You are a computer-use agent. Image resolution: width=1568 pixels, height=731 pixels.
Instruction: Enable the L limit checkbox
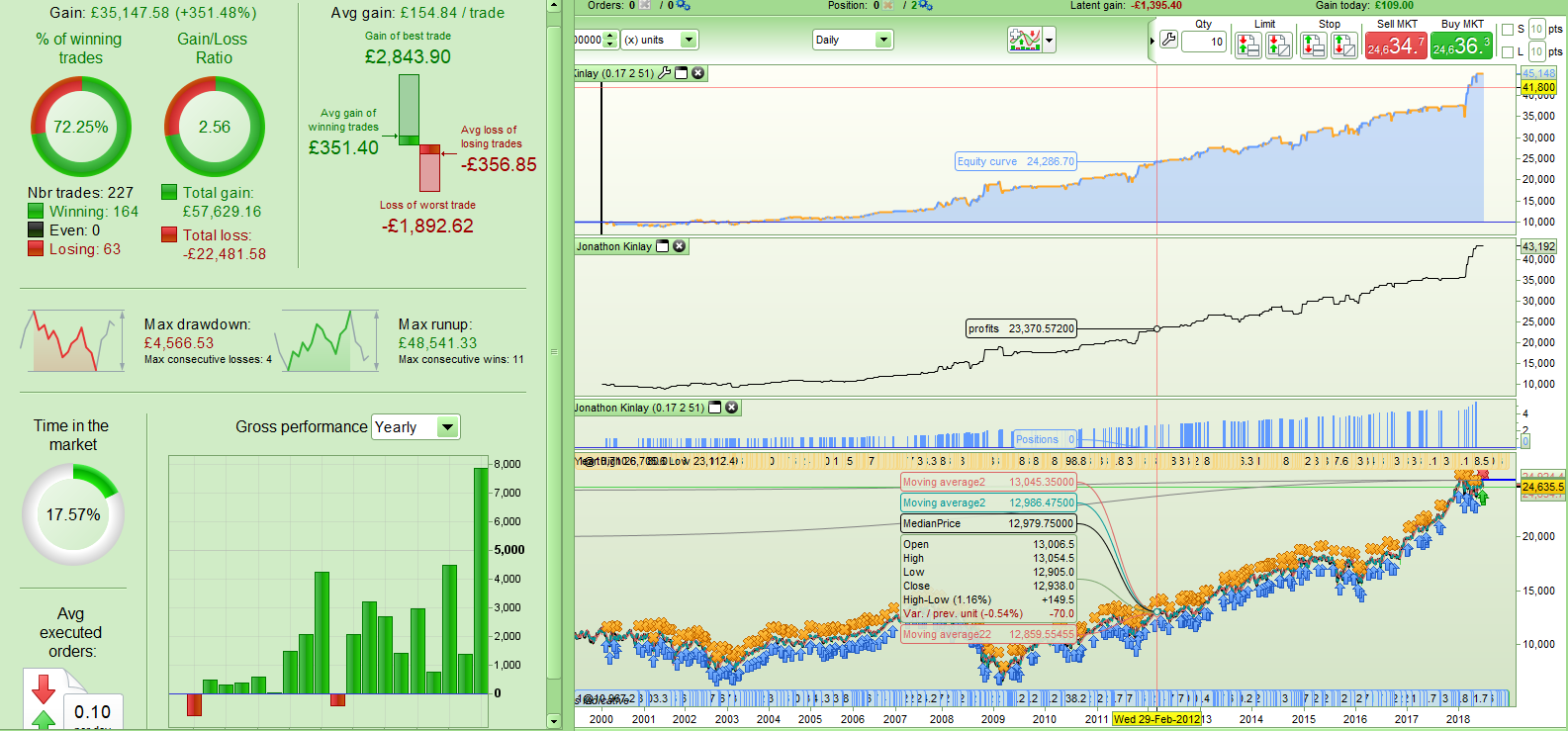click(x=1508, y=52)
